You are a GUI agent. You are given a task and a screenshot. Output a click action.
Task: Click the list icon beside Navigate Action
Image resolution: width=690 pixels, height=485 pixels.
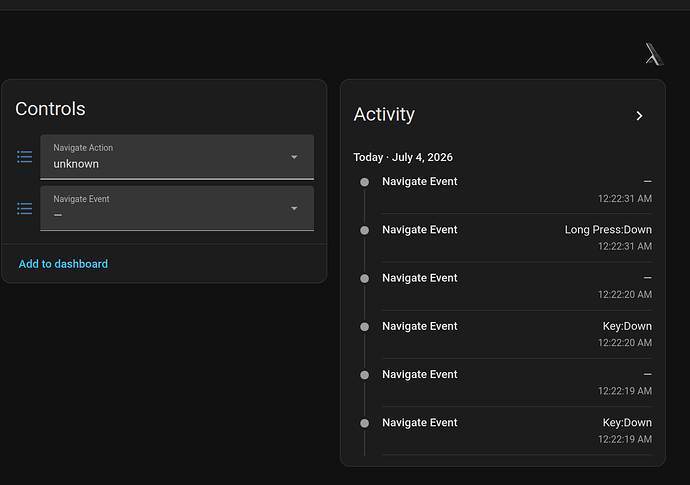click(x=25, y=157)
